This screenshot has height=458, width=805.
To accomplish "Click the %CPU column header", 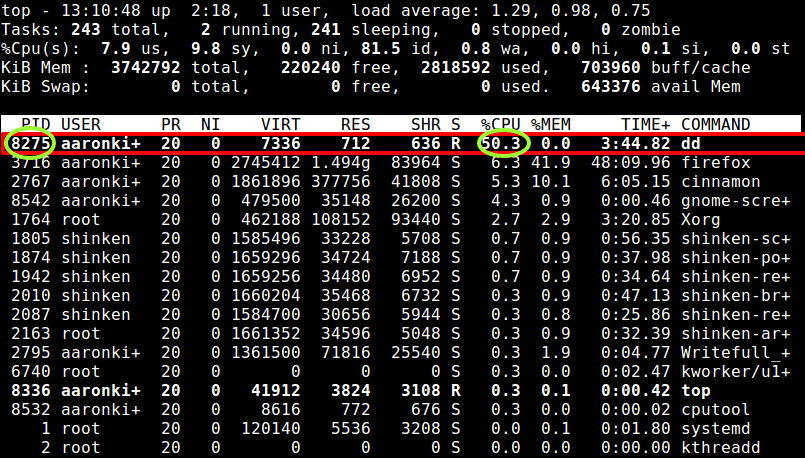I will click(501, 125).
